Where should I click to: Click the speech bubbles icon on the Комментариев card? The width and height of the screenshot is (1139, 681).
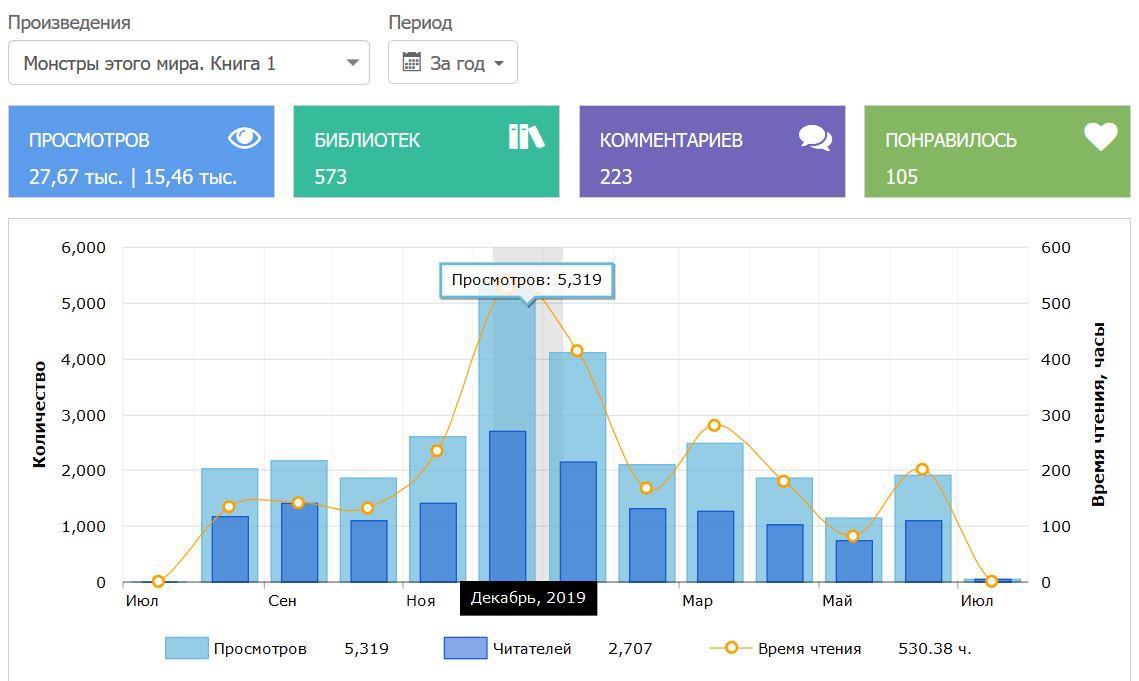point(815,138)
